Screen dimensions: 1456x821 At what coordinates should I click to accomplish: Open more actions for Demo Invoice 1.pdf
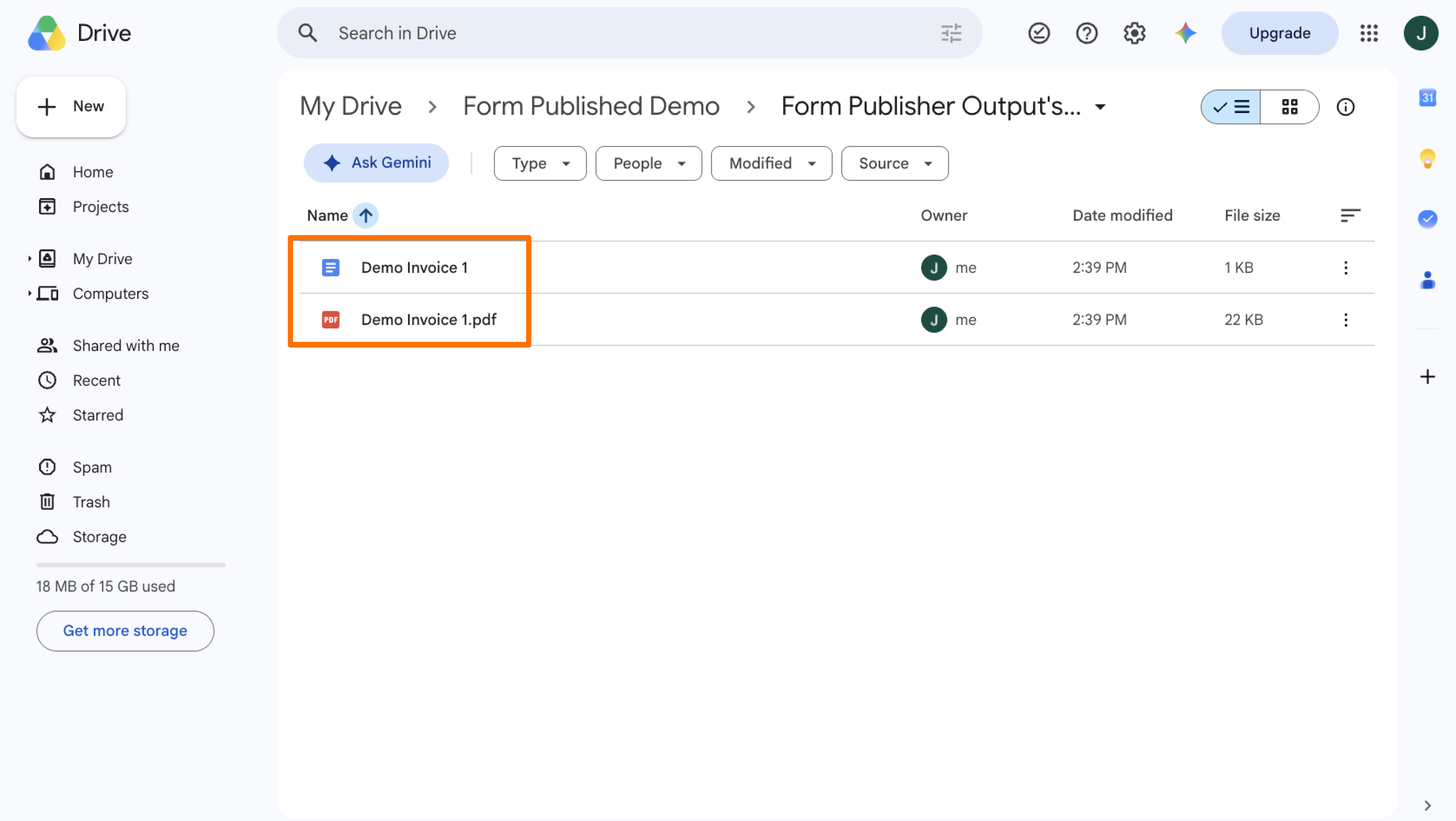click(1345, 320)
